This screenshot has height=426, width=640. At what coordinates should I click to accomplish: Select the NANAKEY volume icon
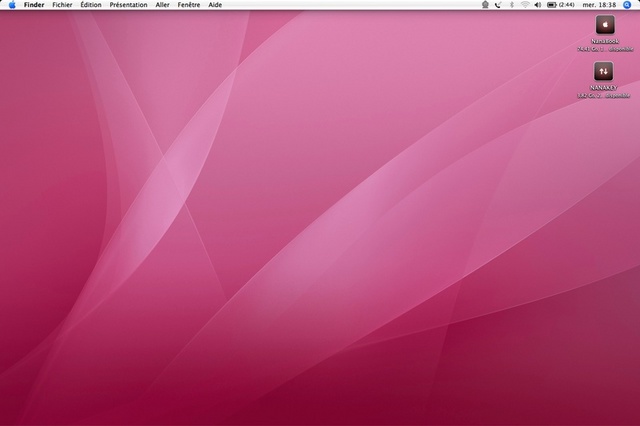[x=604, y=71]
